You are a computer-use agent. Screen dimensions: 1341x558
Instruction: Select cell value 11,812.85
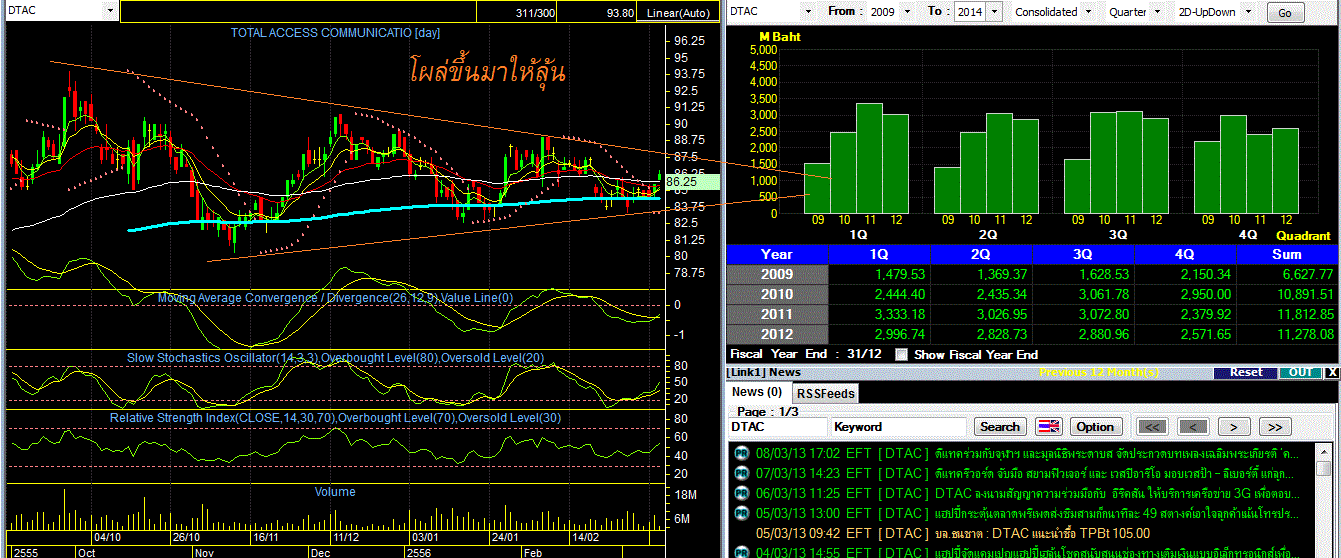[1305, 314]
